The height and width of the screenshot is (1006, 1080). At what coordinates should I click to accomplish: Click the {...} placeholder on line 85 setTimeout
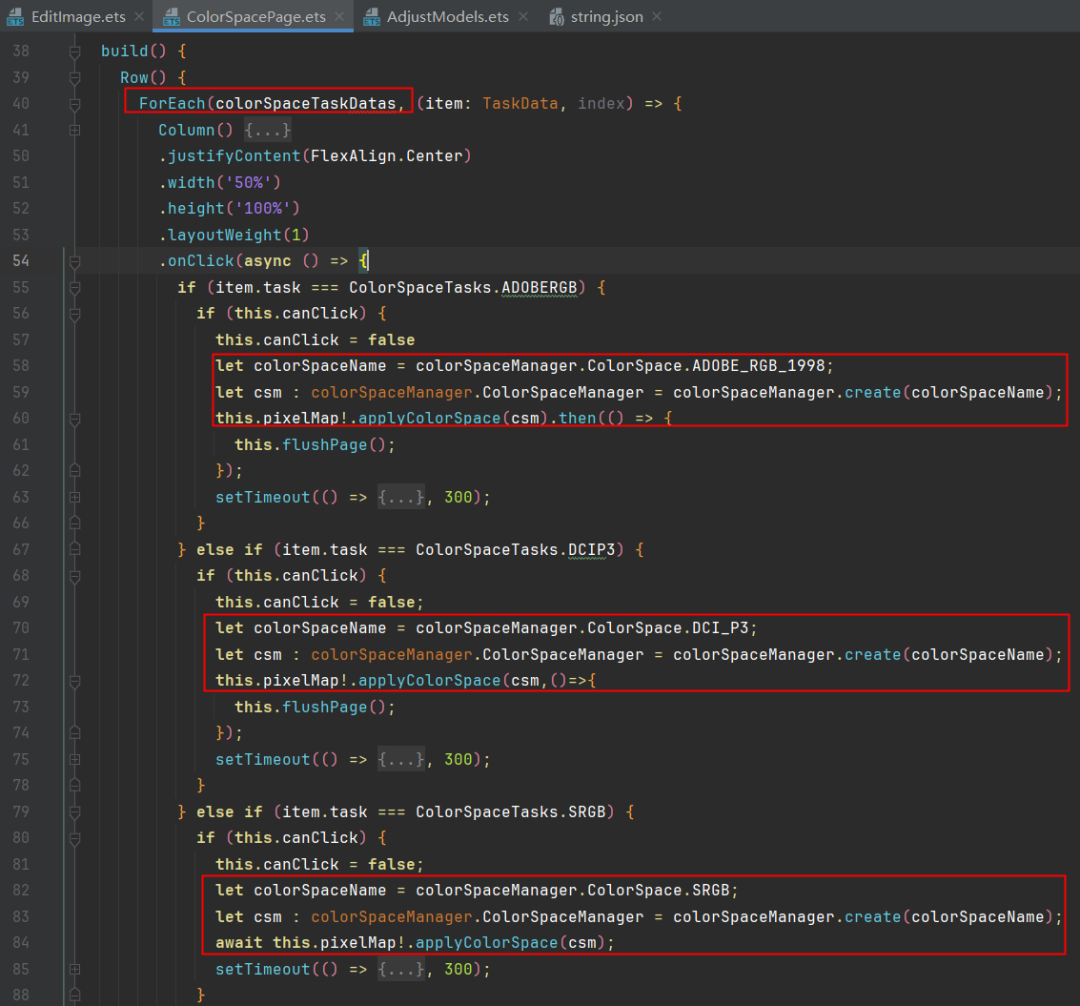click(x=401, y=969)
